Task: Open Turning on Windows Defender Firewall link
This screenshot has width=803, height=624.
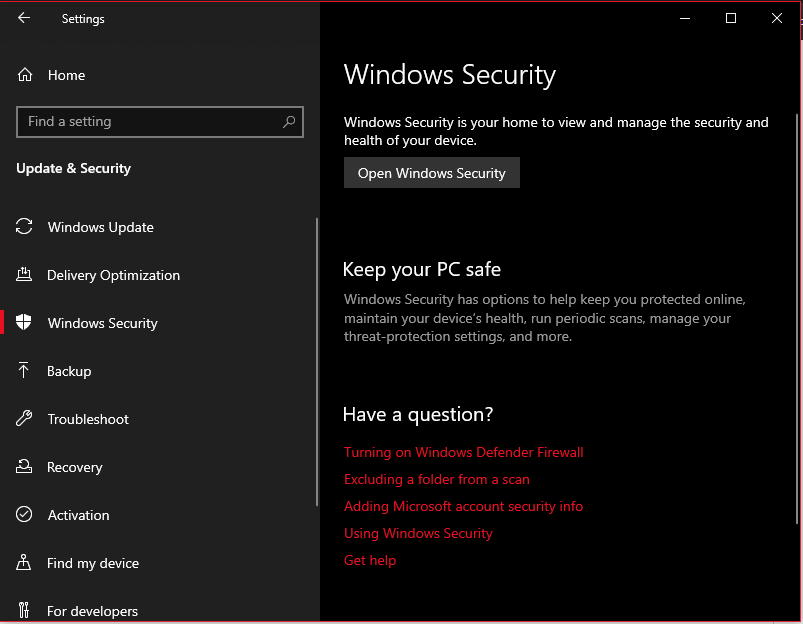Action: point(463,452)
